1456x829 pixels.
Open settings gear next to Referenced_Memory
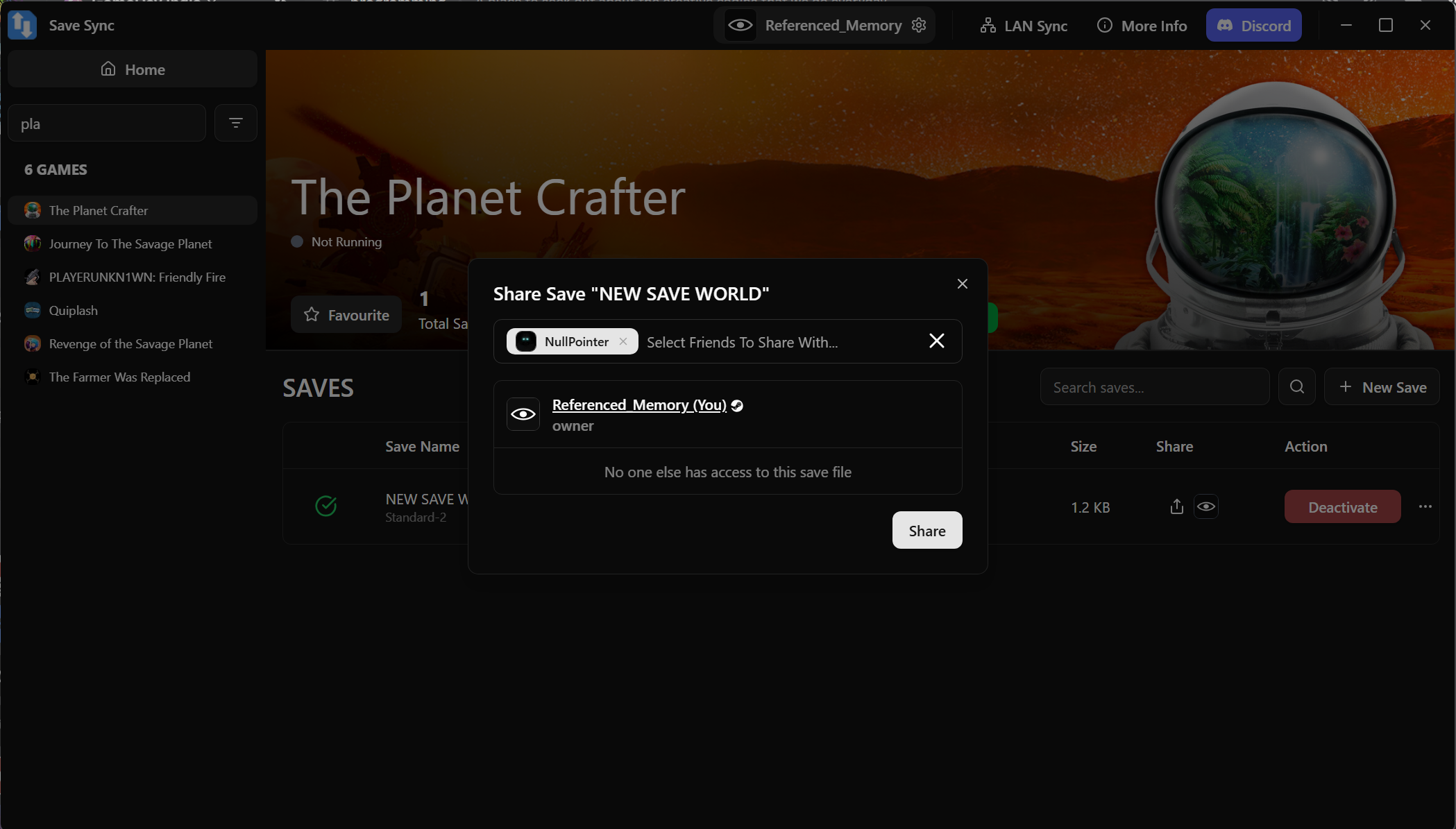pyautogui.click(x=919, y=25)
